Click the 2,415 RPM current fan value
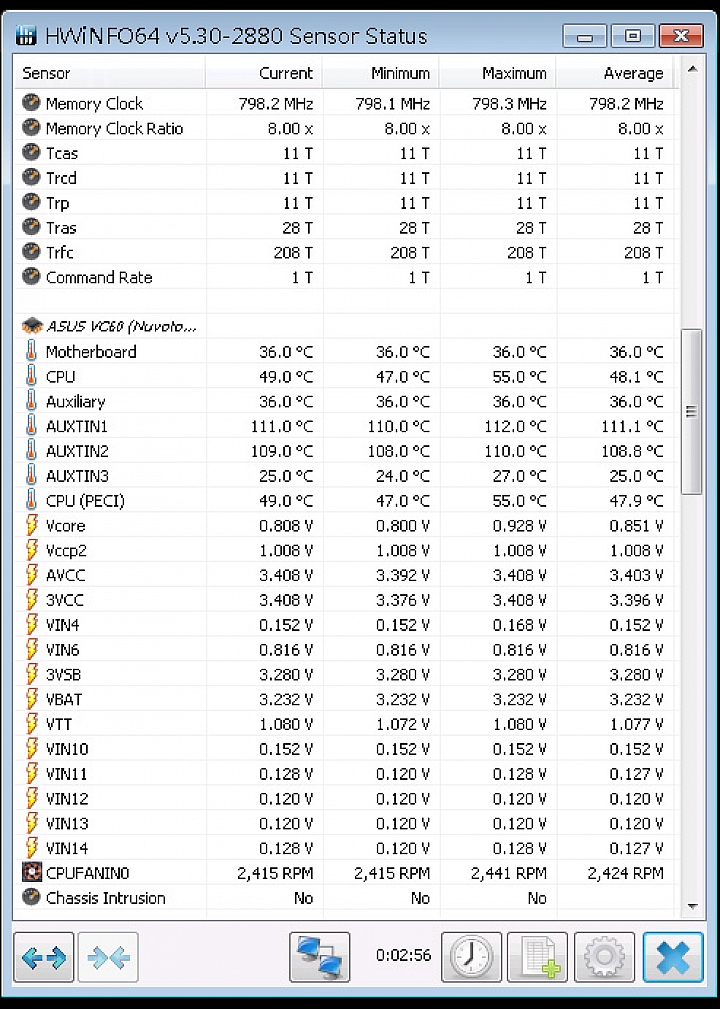 (275, 873)
